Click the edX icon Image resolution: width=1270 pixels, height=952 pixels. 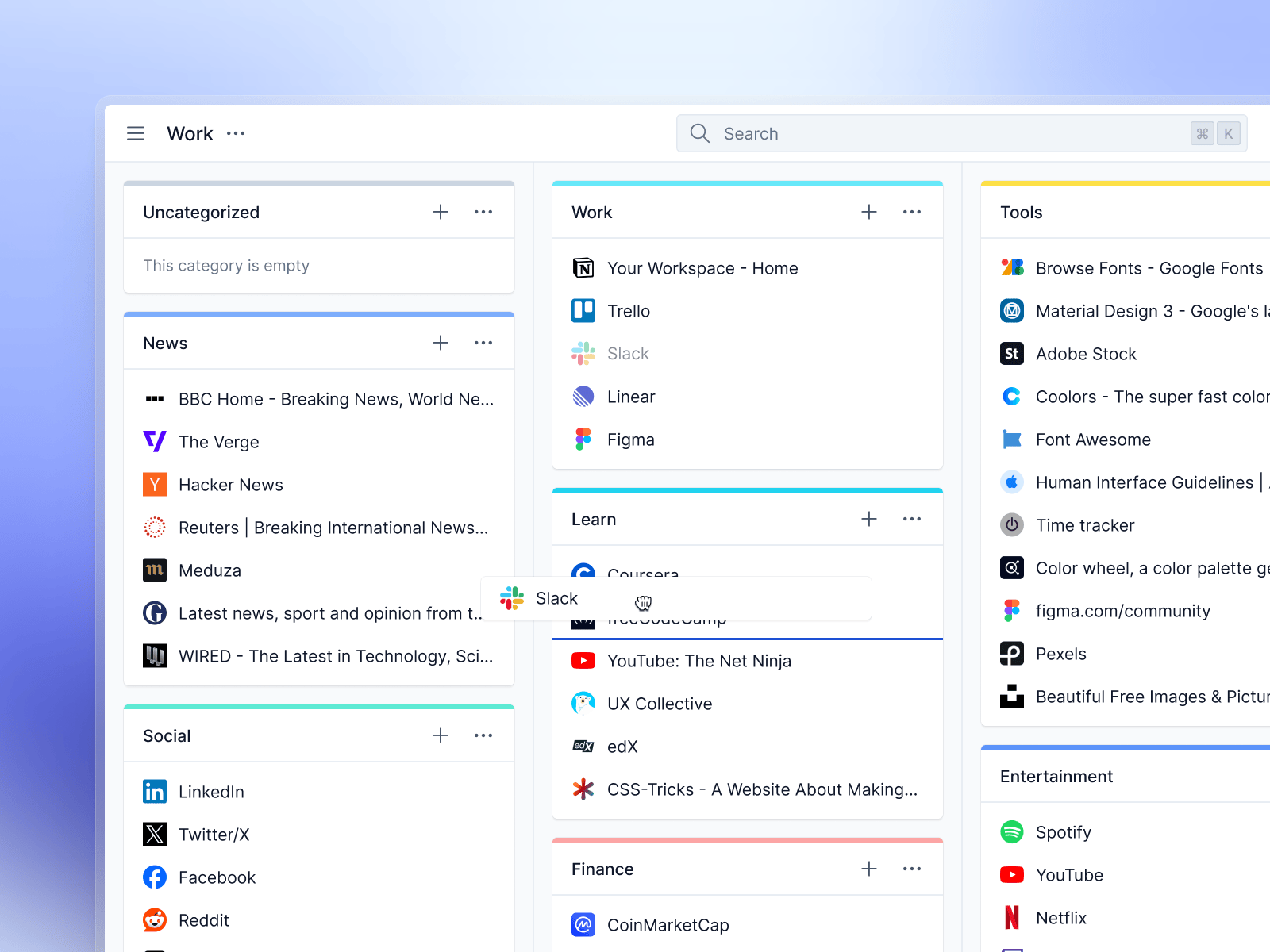click(x=583, y=747)
